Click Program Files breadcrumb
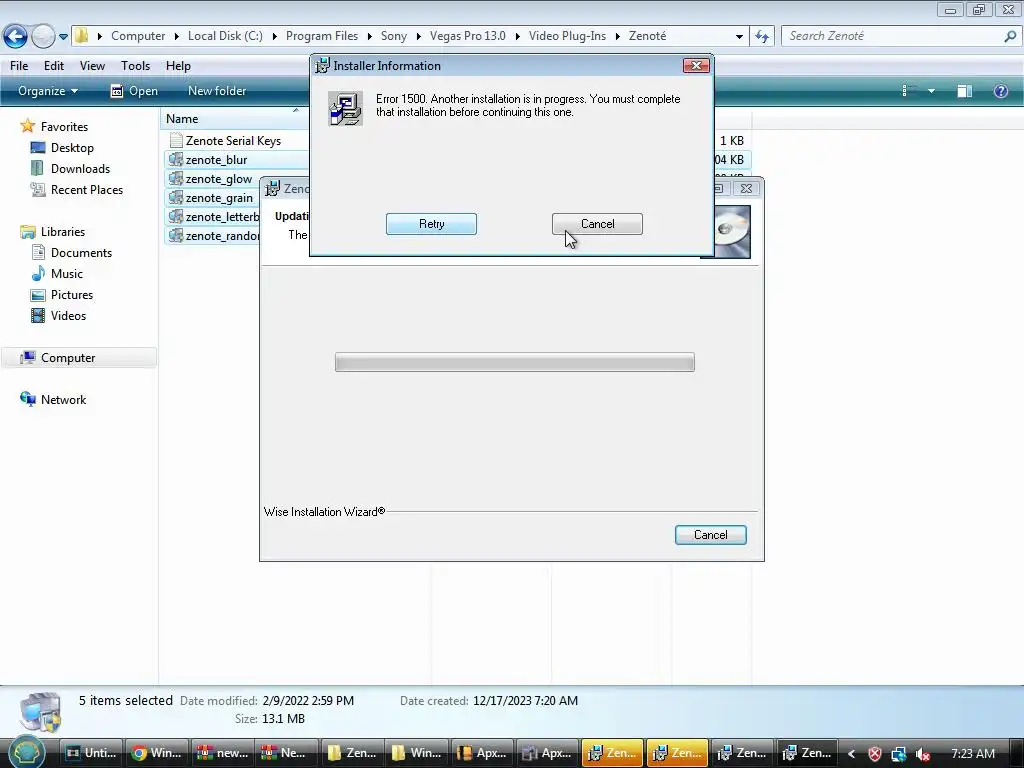This screenshot has width=1024, height=768. (x=322, y=36)
